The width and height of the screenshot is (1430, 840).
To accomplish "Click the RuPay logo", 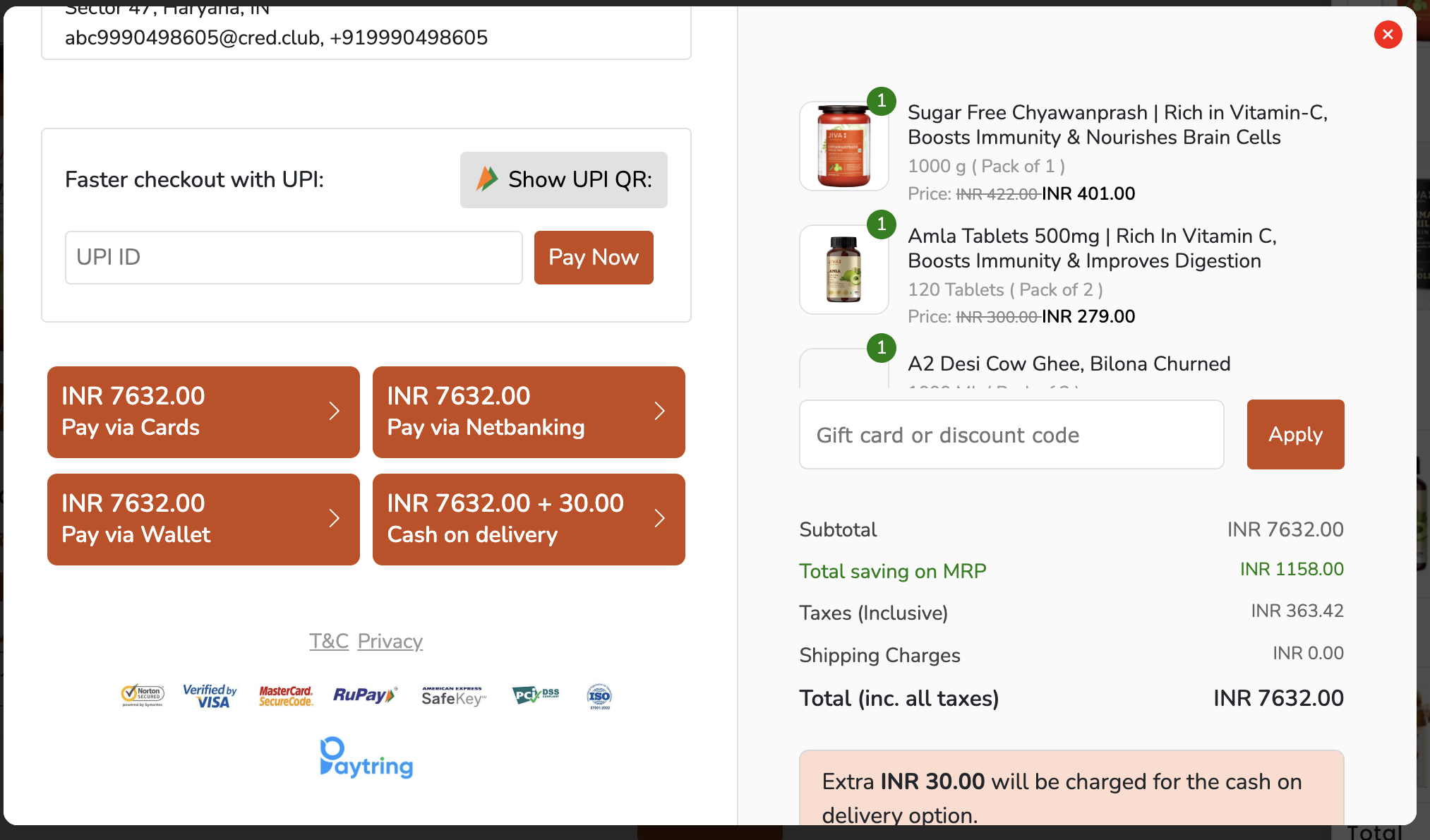I will pyautogui.click(x=365, y=695).
